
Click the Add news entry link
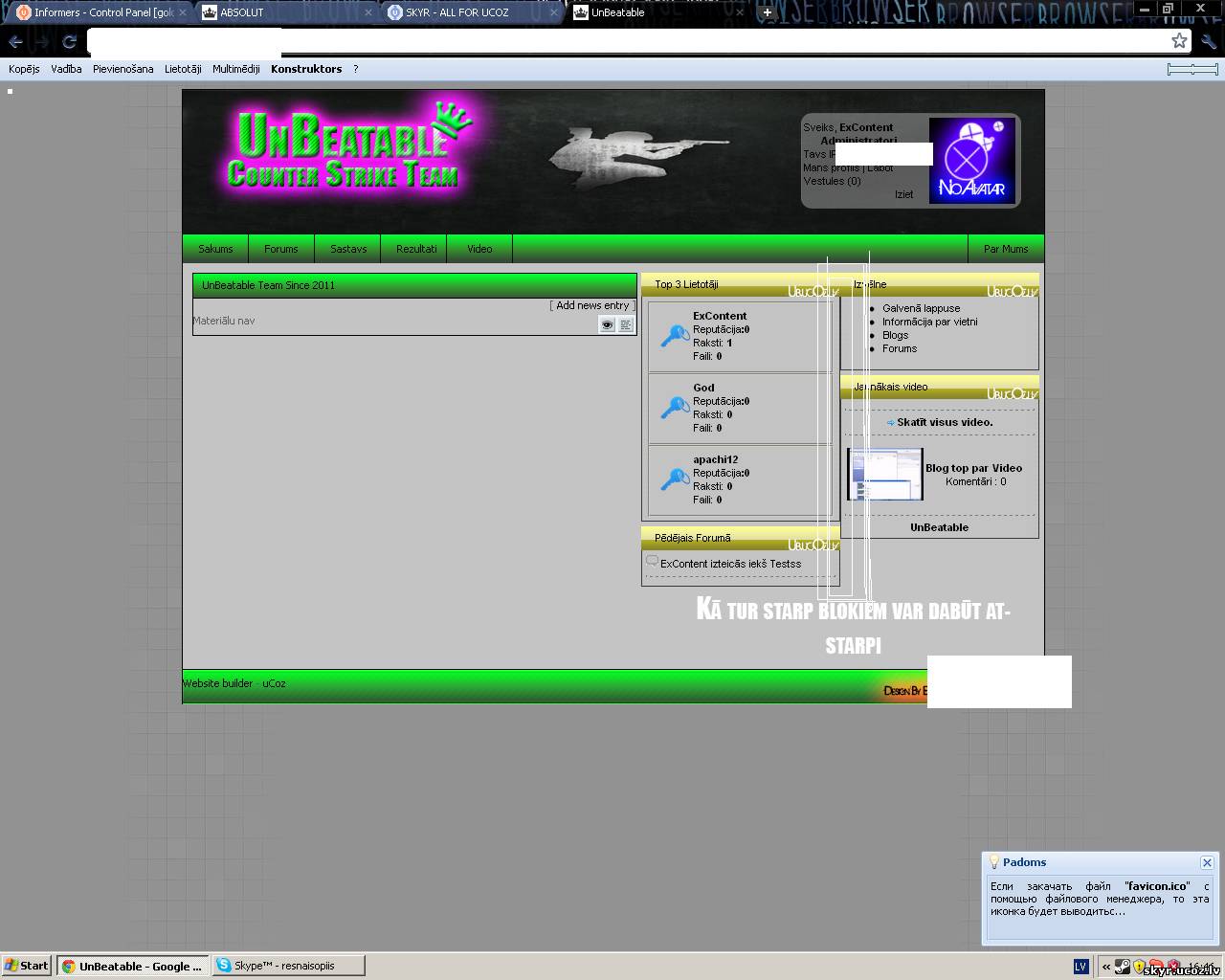click(x=592, y=305)
